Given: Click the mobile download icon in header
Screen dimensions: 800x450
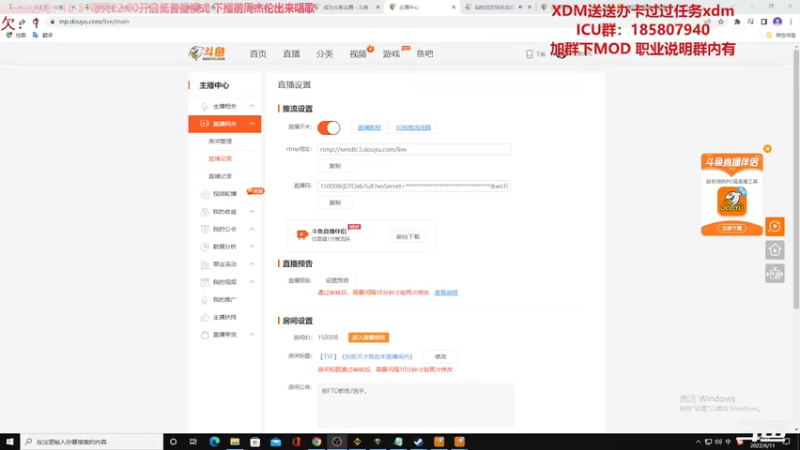Looking at the screenshot, I should click(x=530, y=54).
